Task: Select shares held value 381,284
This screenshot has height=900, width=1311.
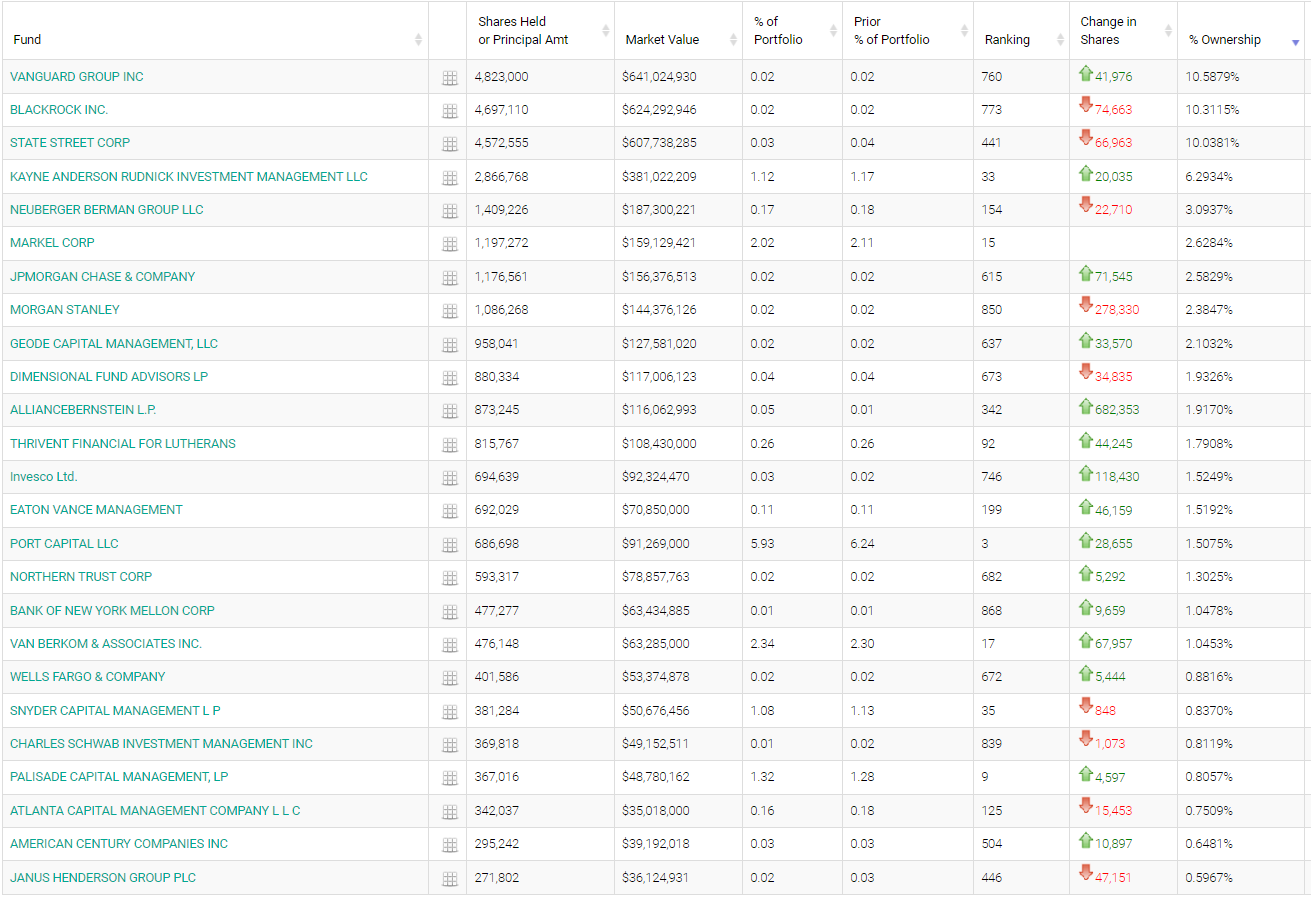Action: [x=497, y=711]
